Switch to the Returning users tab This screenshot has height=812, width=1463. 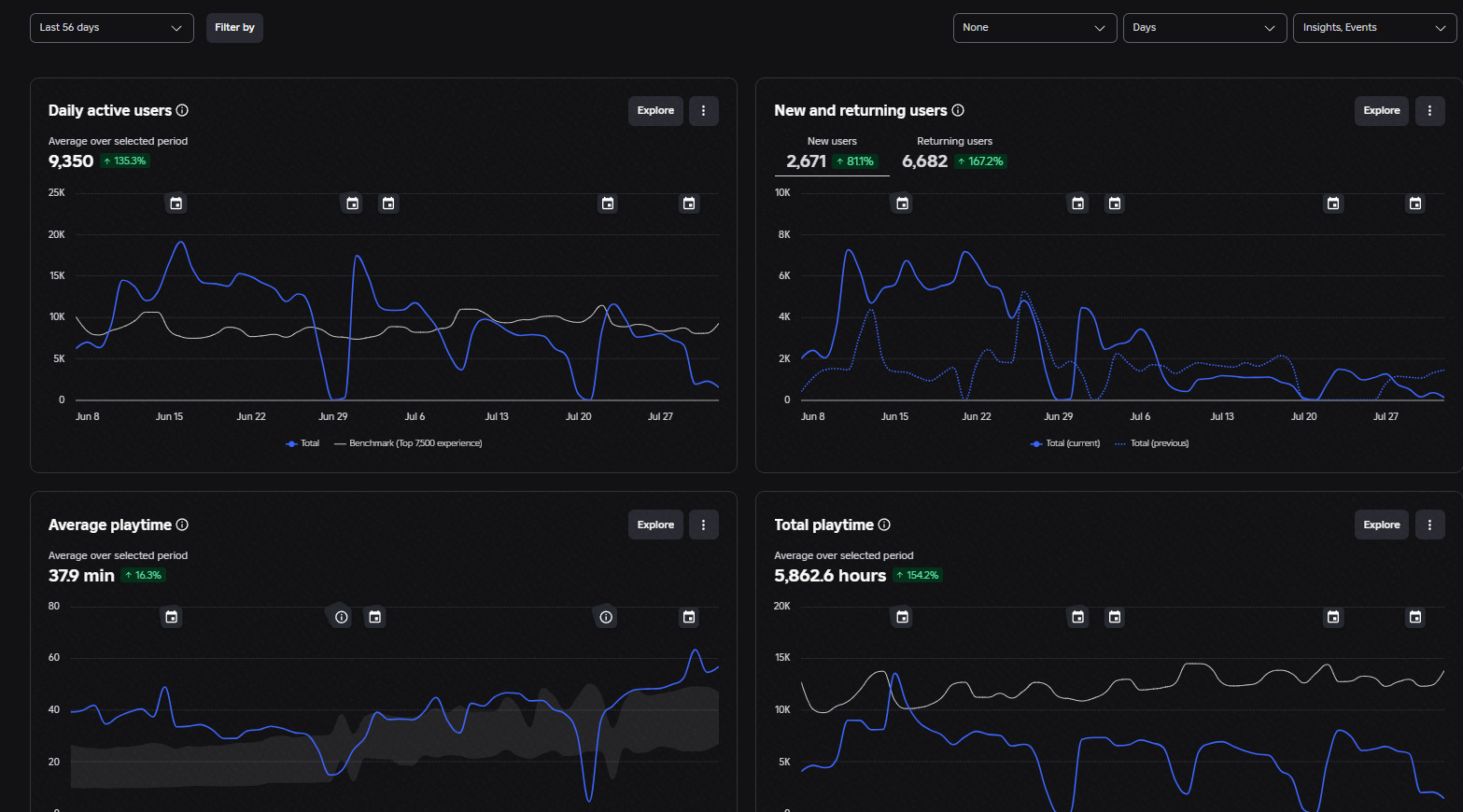[x=953, y=153]
